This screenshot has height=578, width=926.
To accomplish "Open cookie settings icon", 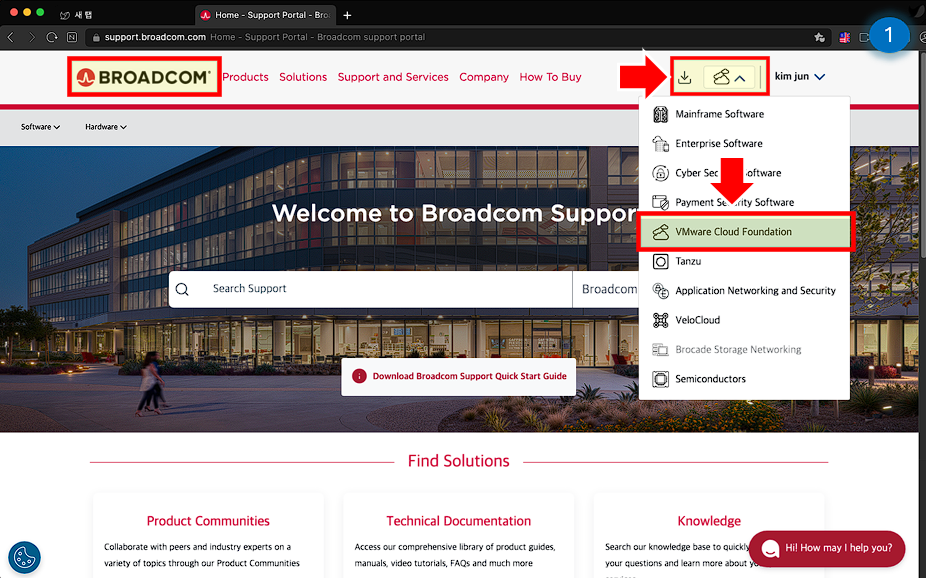I will [24, 557].
